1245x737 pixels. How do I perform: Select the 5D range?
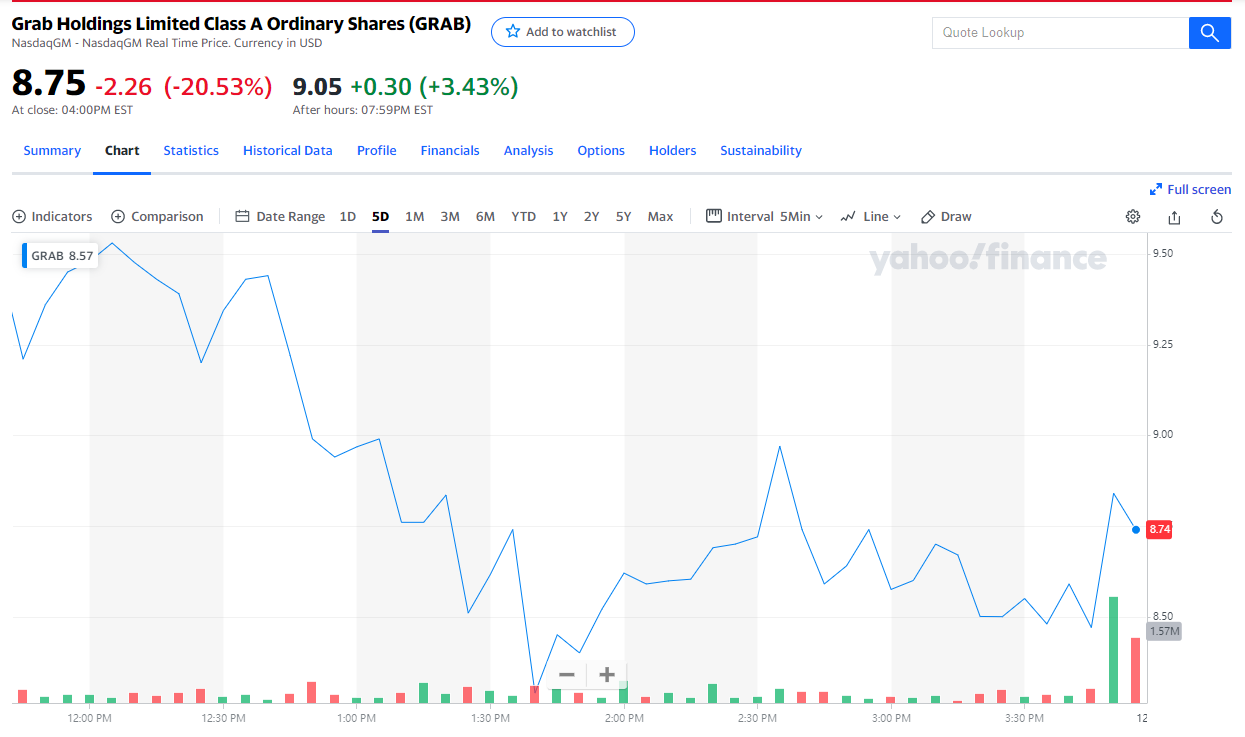tap(380, 217)
